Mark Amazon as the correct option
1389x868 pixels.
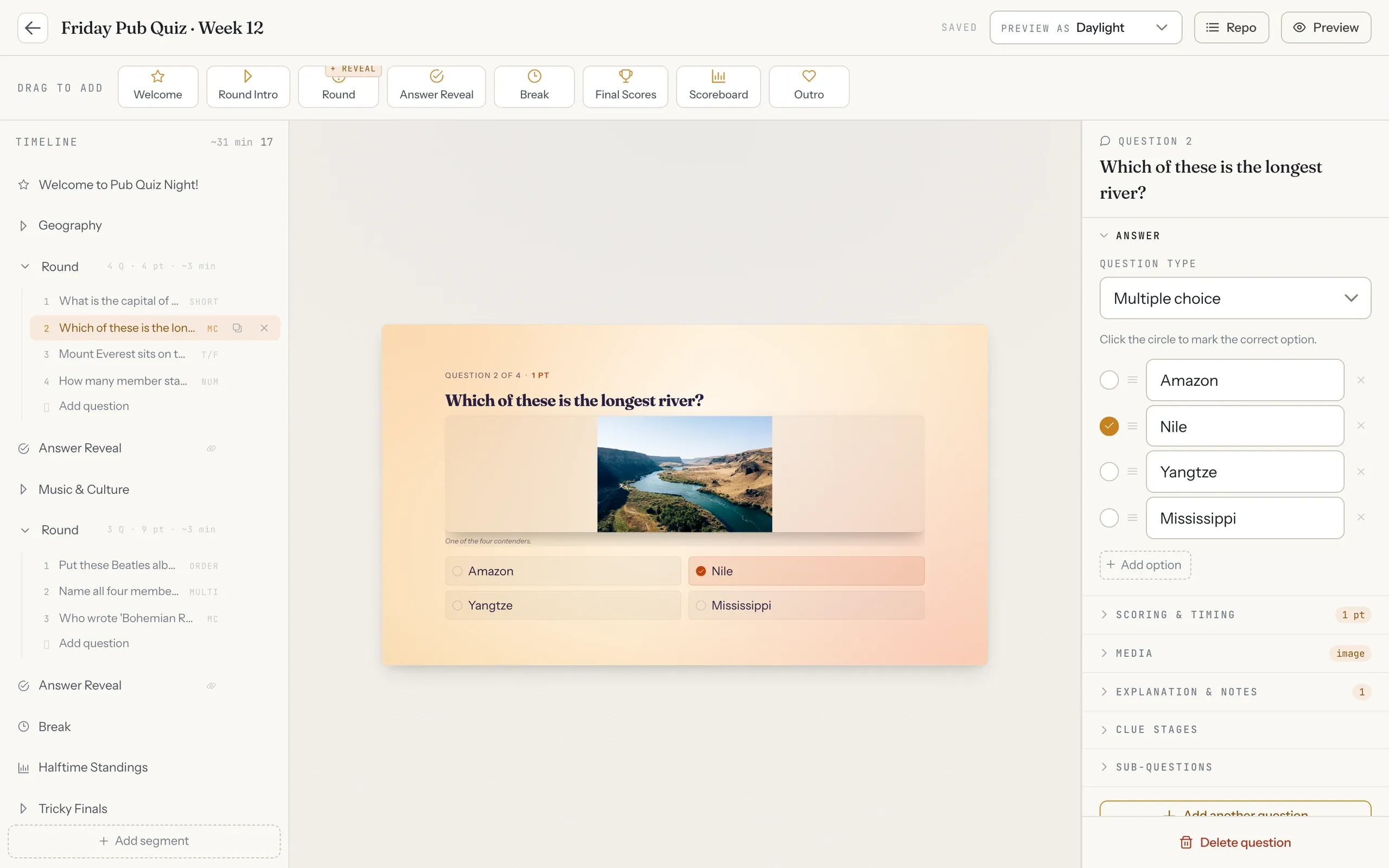[1109, 379]
